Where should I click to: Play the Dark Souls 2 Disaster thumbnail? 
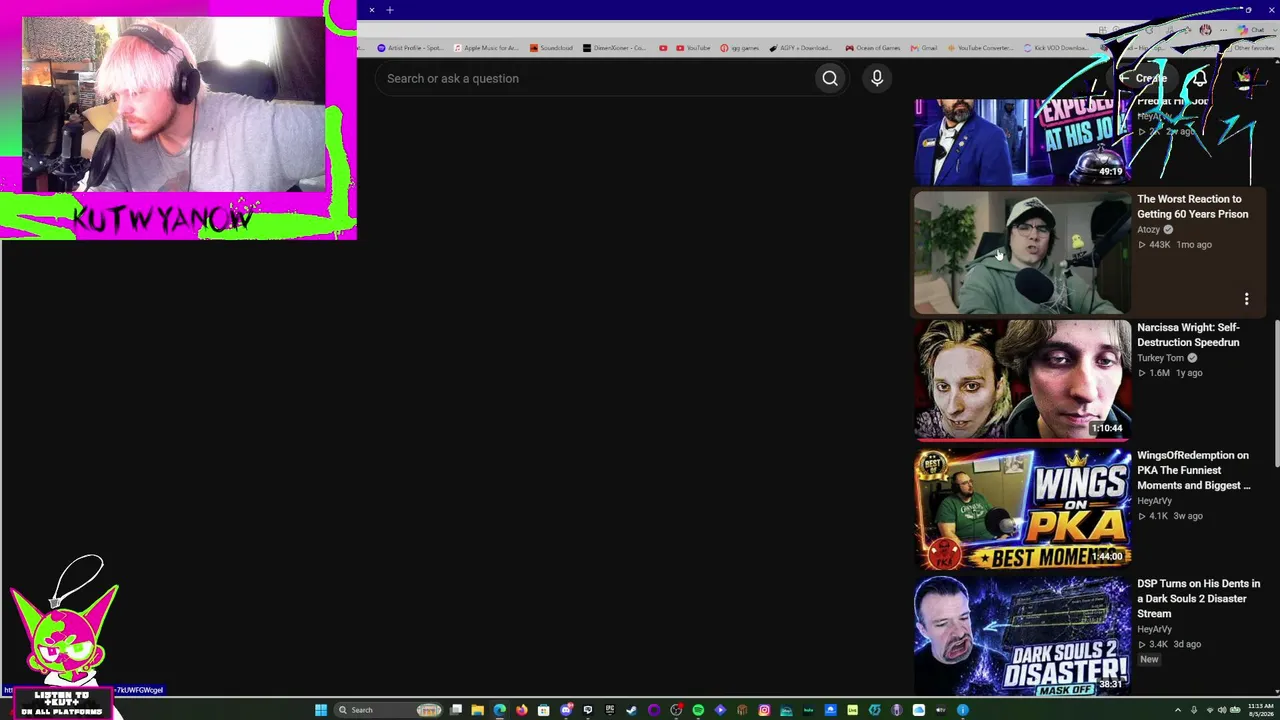(1022, 636)
